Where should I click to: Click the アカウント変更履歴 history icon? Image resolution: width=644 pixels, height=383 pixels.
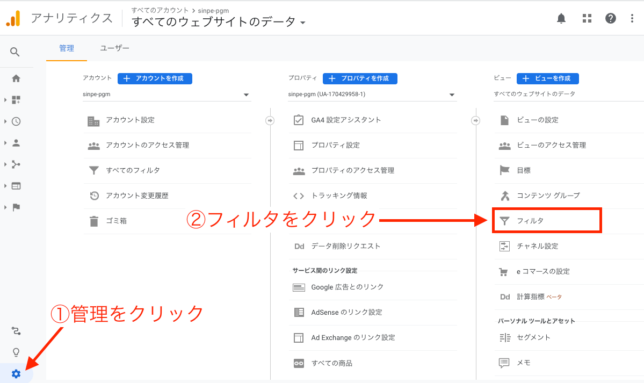coord(94,196)
